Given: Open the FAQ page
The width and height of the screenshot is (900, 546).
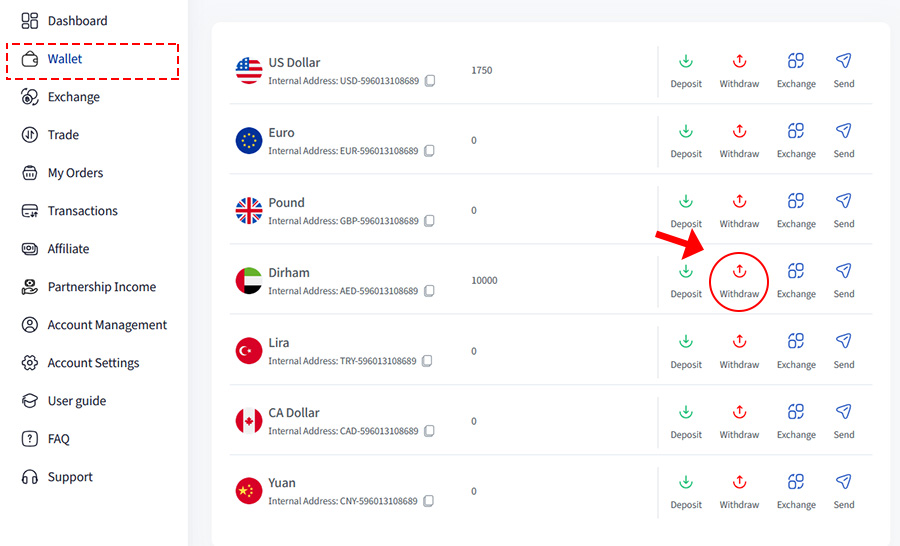Looking at the screenshot, I should point(58,439).
